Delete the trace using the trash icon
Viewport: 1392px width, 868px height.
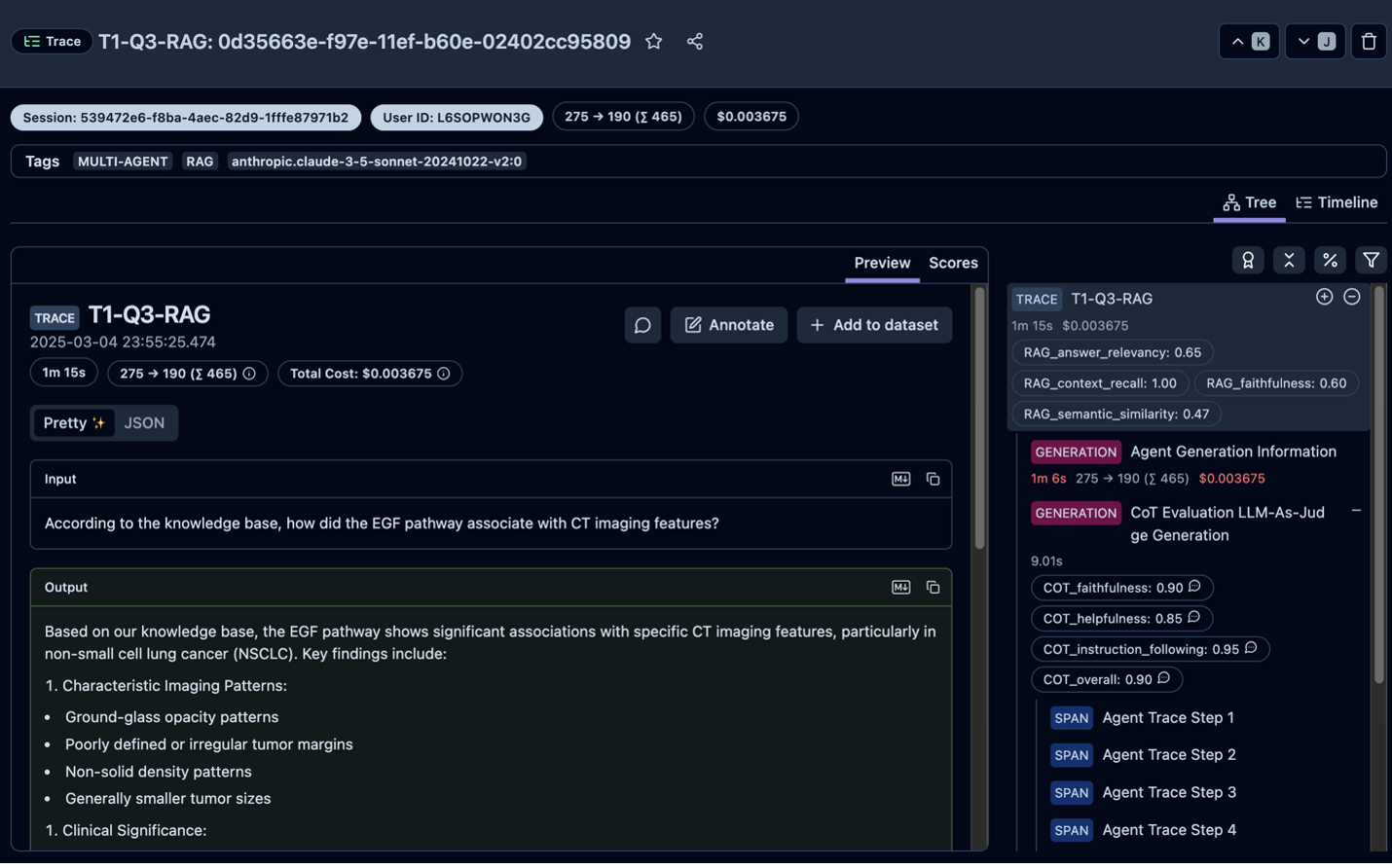[1369, 42]
